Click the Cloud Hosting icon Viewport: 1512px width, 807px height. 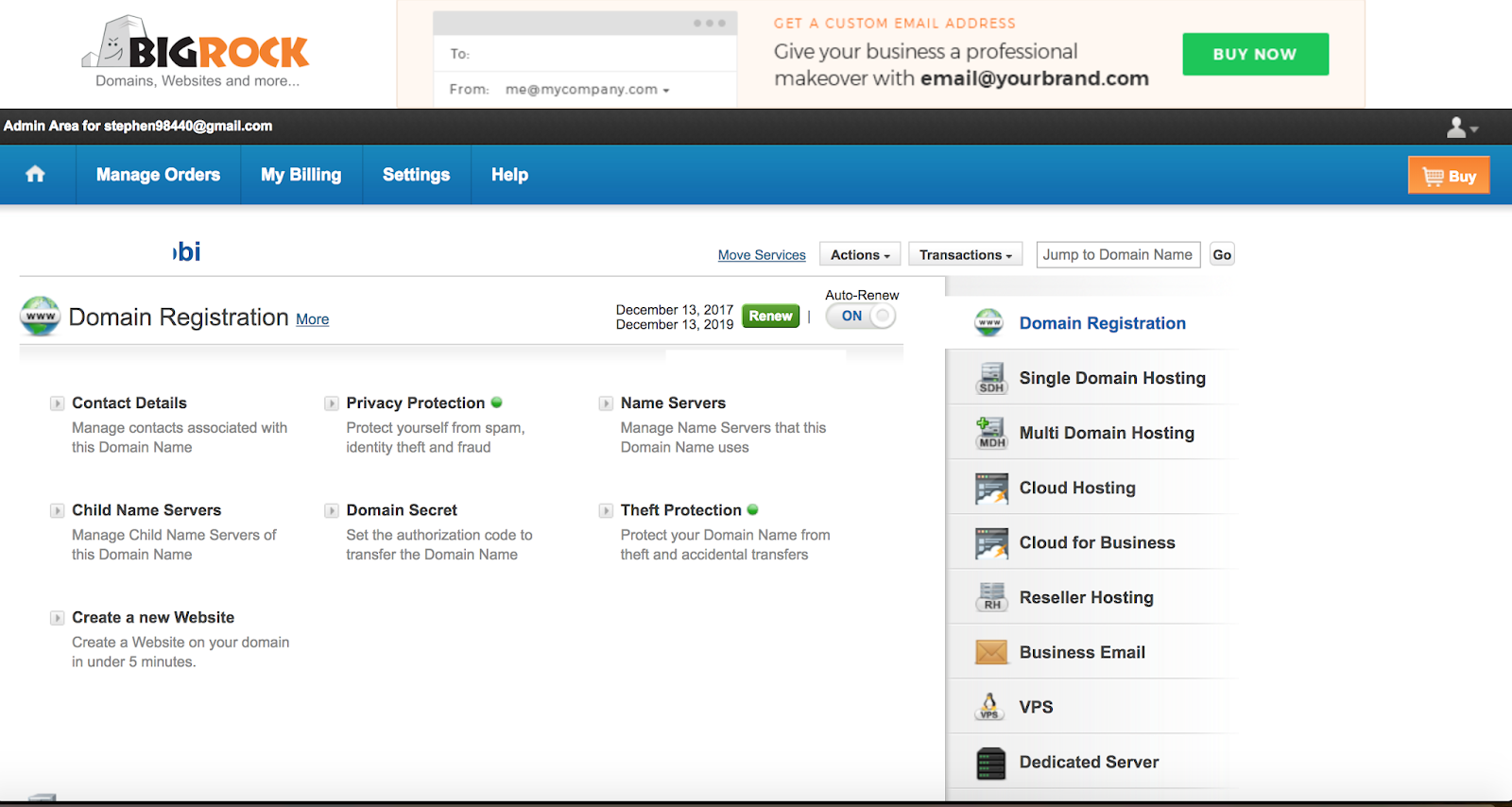tap(991, 488)
